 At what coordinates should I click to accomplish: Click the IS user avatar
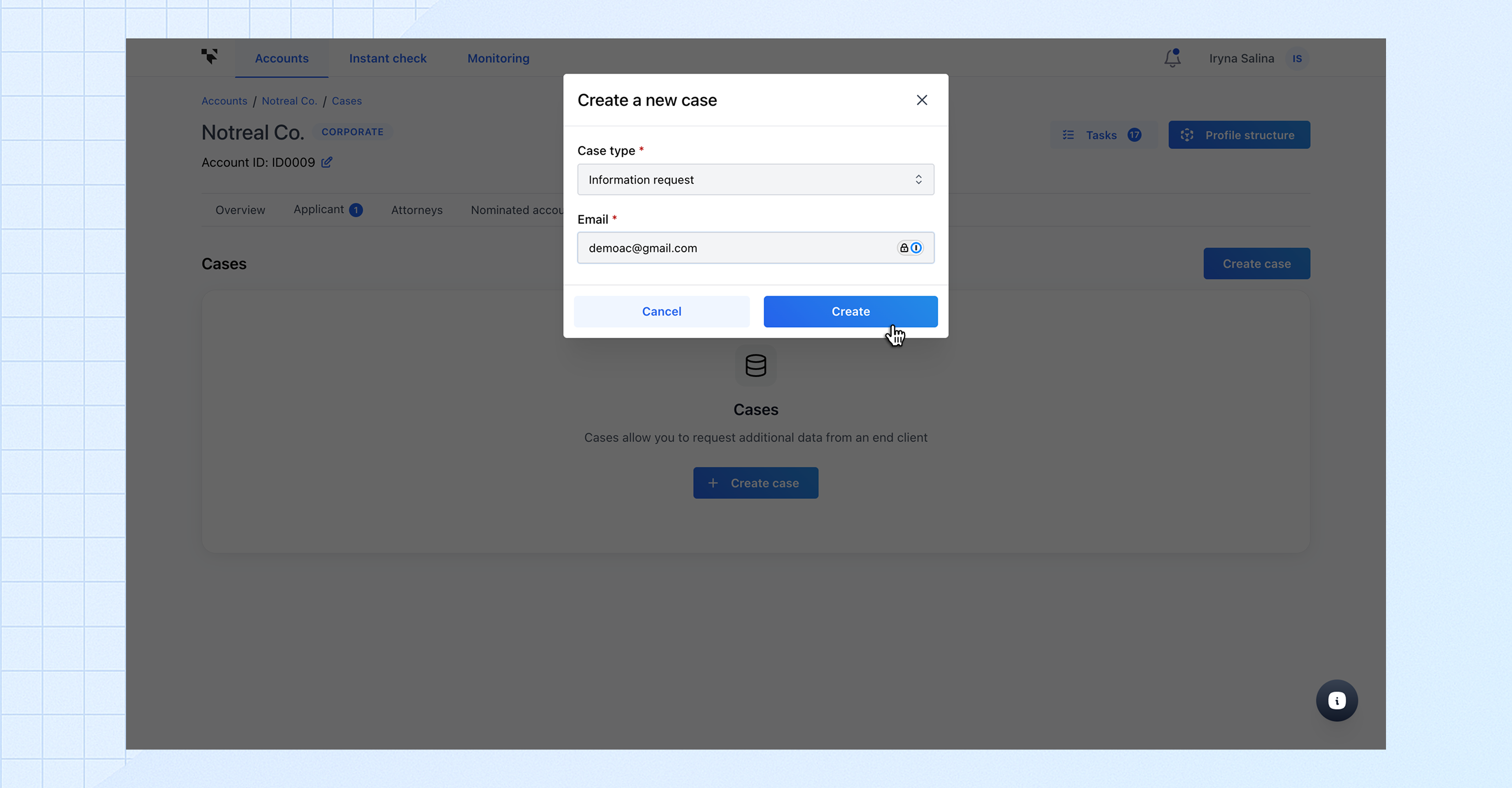1296,59
